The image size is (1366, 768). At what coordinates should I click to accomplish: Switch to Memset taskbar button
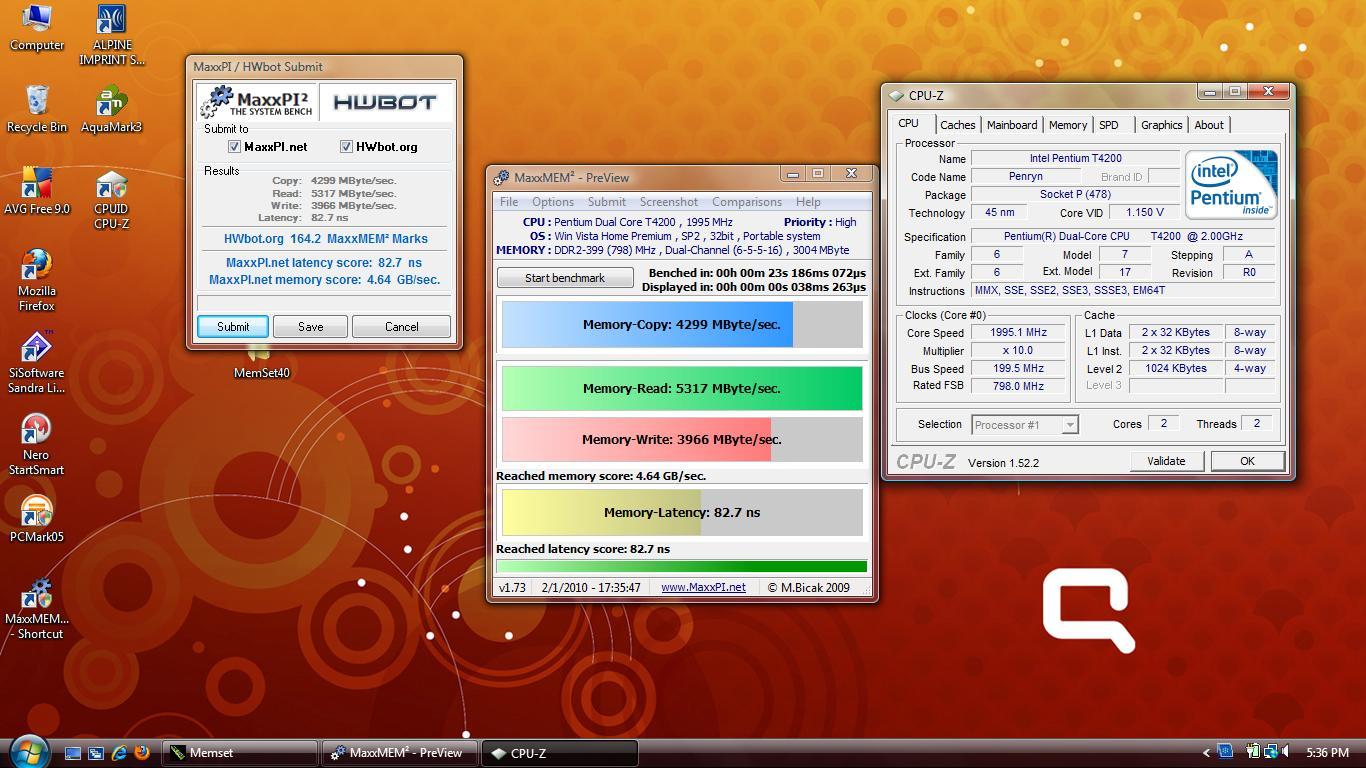point(240,753)
